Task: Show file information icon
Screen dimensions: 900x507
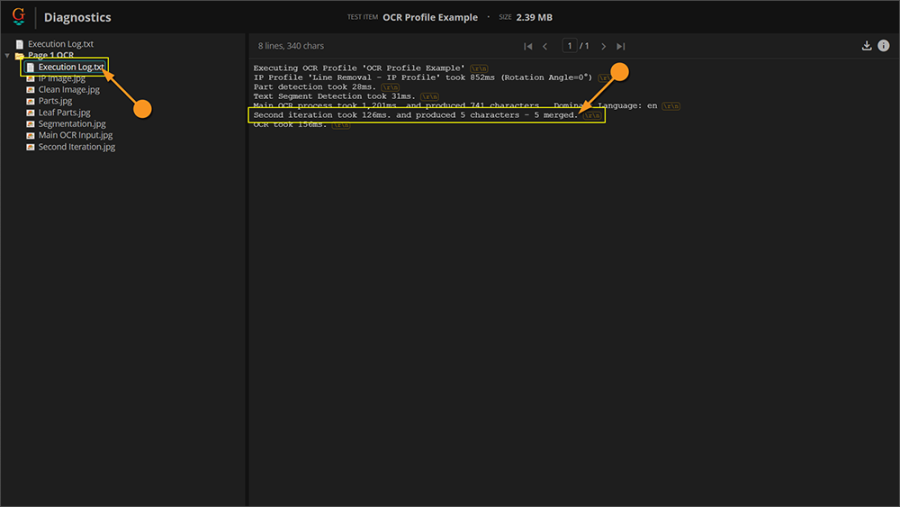Action: click(883, 45)
